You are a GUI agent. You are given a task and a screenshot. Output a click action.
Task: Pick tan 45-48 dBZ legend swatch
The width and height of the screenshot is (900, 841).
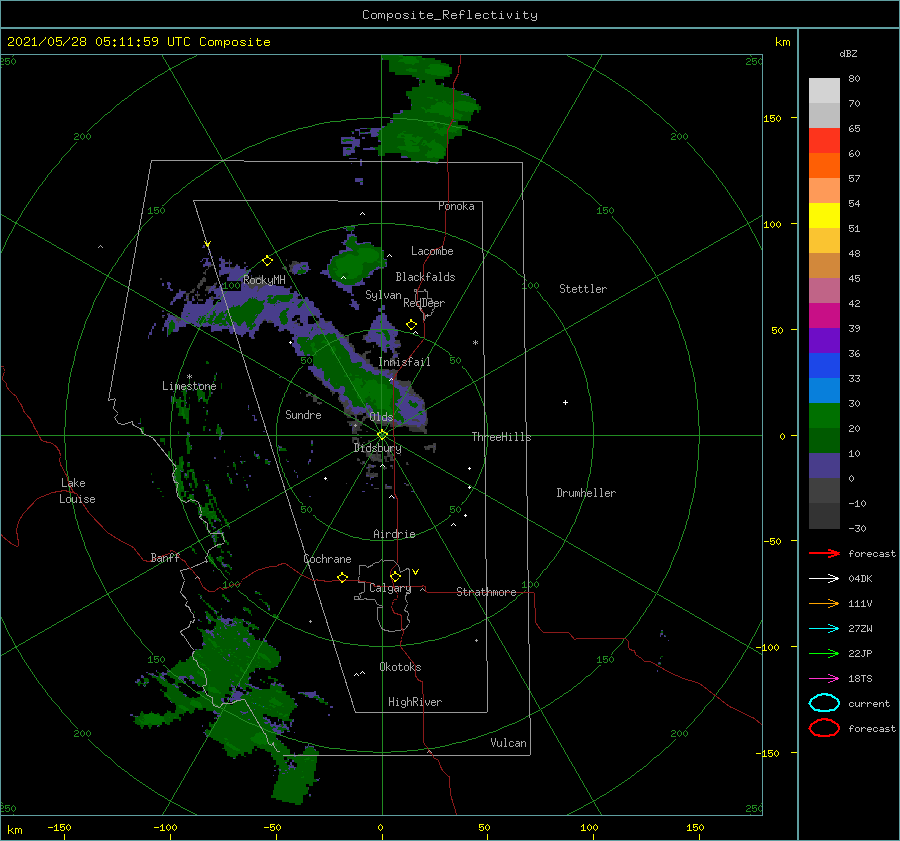point(824,266)
